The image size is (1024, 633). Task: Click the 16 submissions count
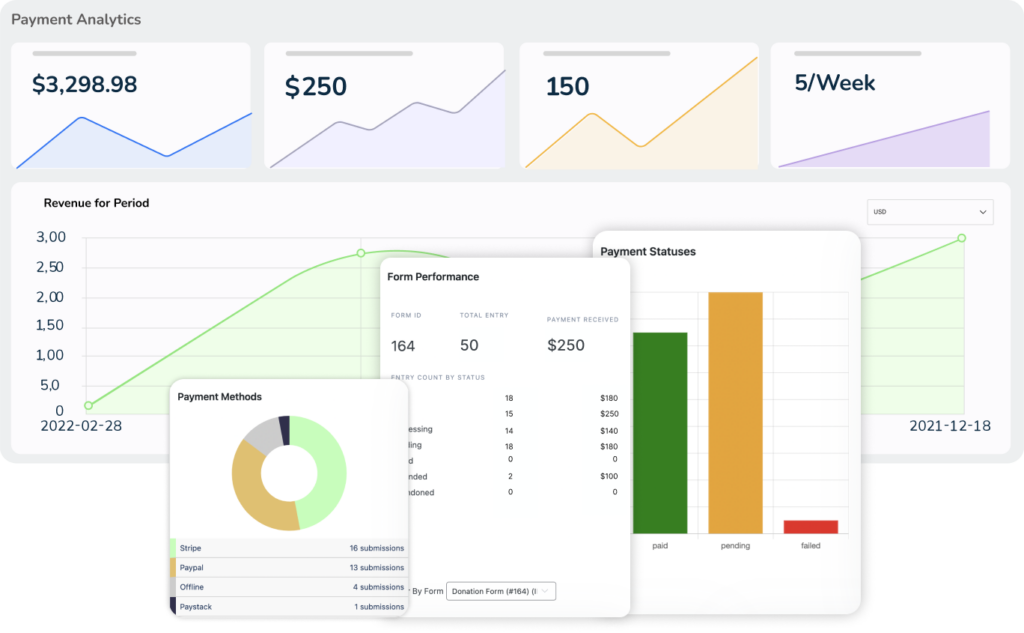(376, 548)
